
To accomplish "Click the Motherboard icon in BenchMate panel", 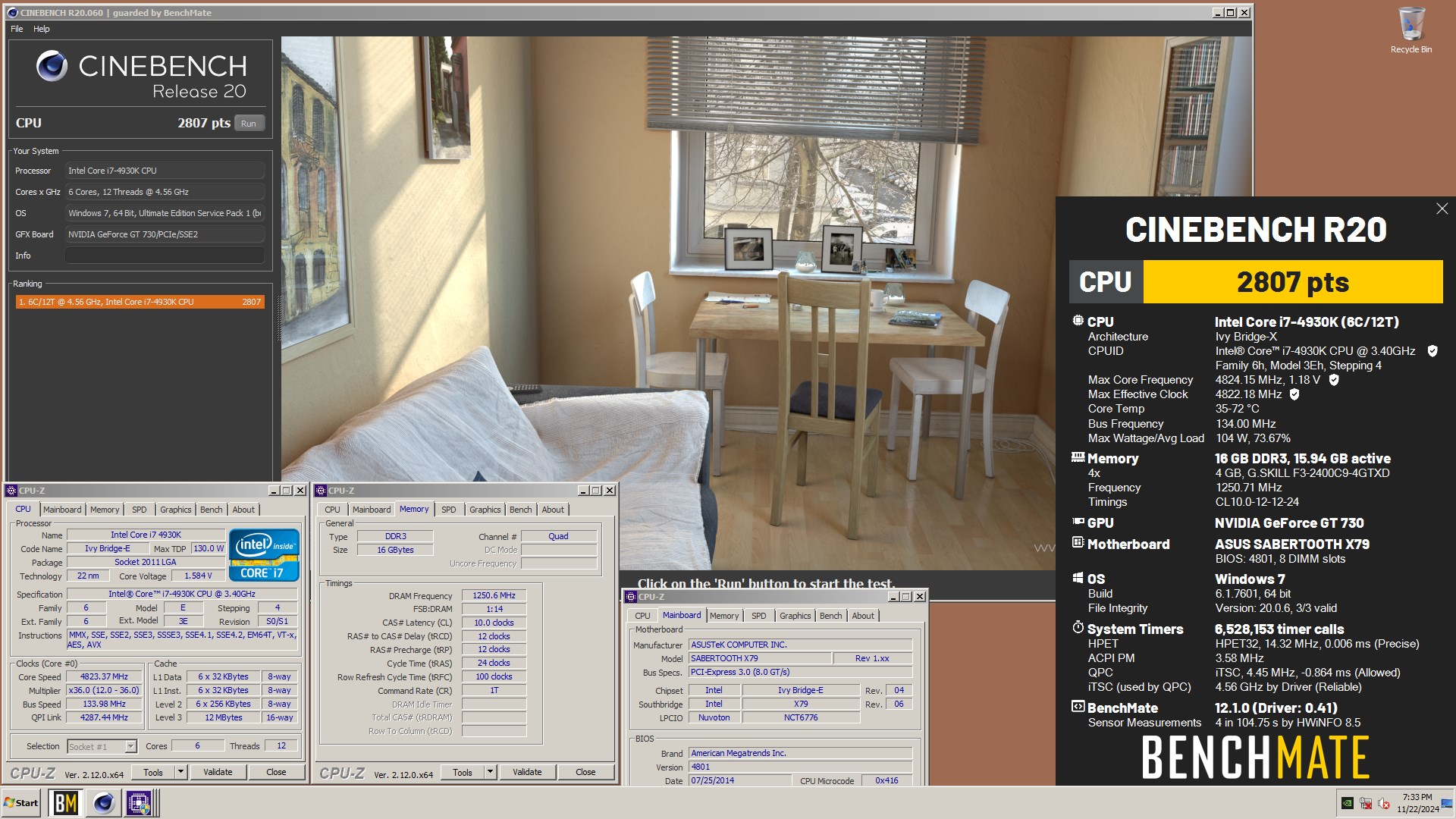I will click(x=1078, y=543).
